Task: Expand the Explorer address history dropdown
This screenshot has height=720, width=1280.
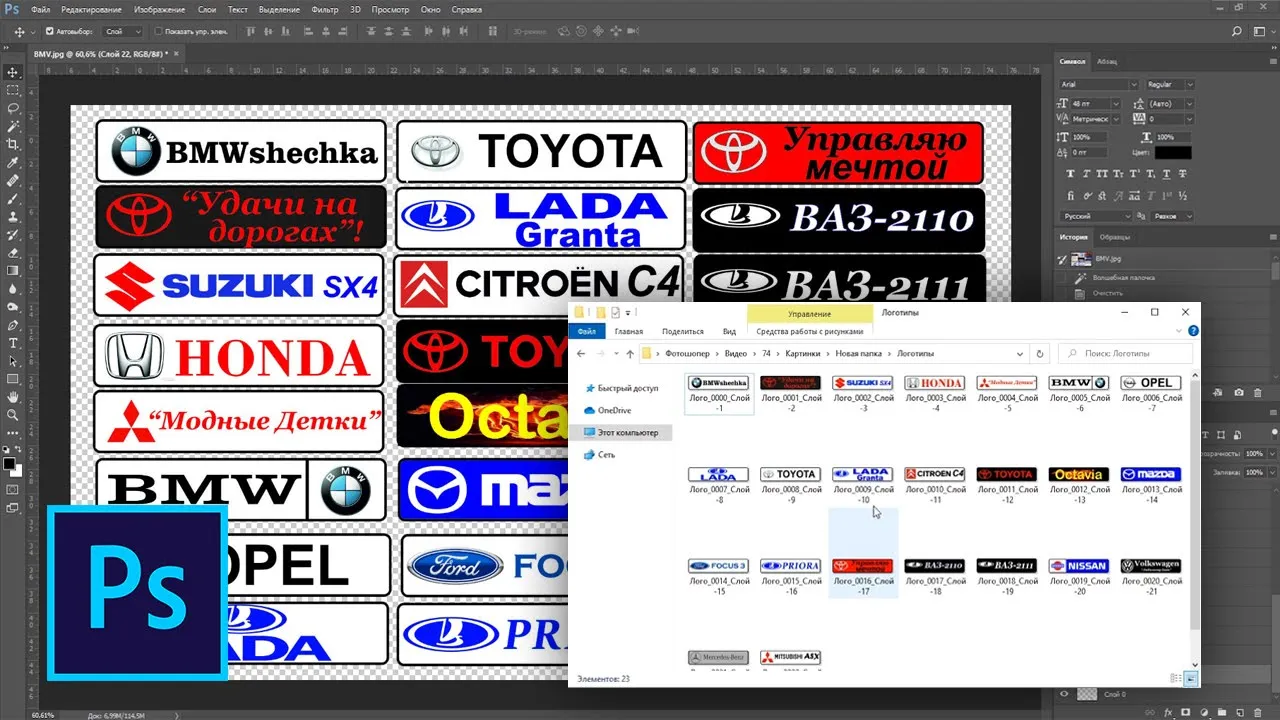Action: pyautogui.click(x=1020, y=353)
